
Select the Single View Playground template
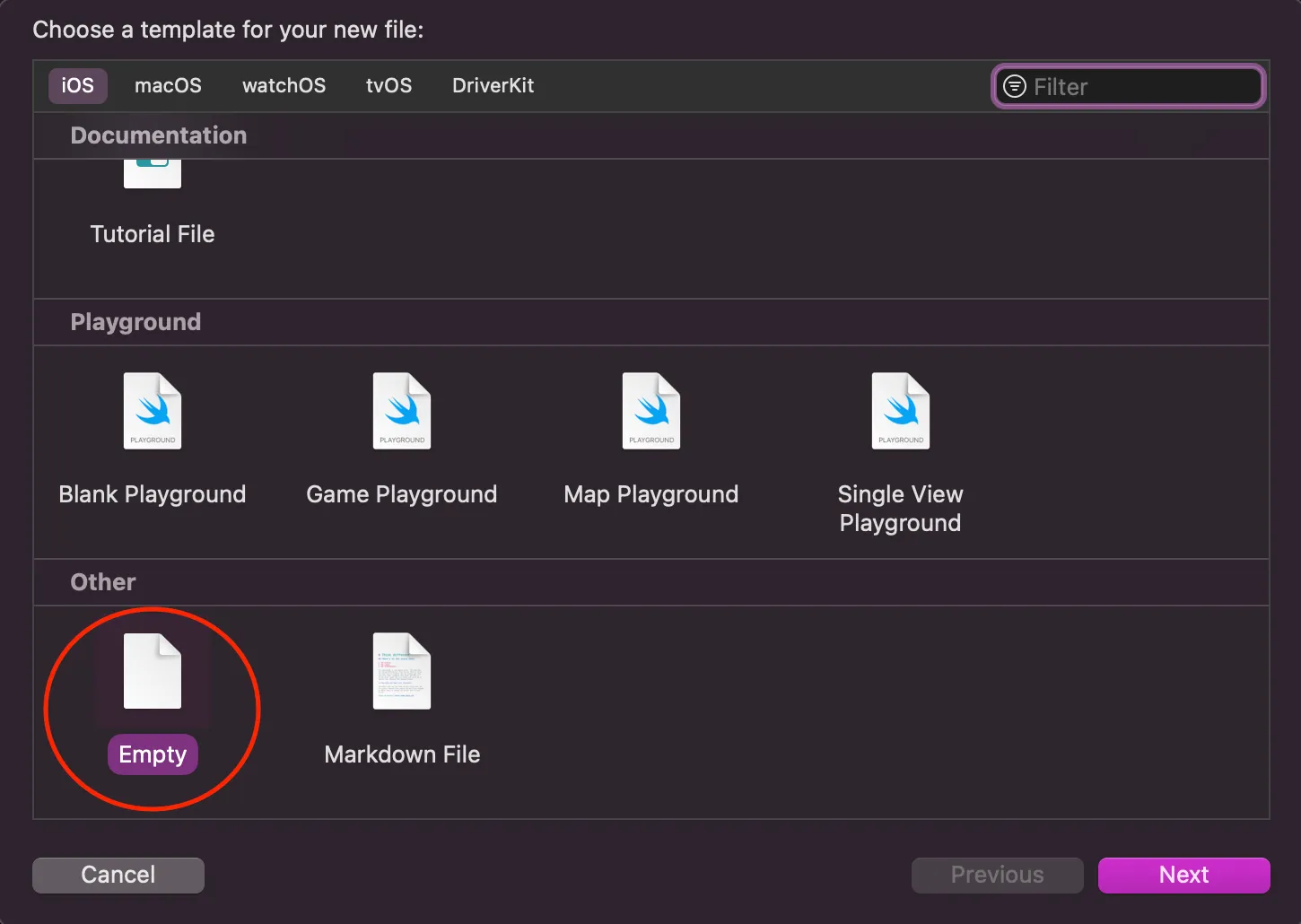coord(900,440)
